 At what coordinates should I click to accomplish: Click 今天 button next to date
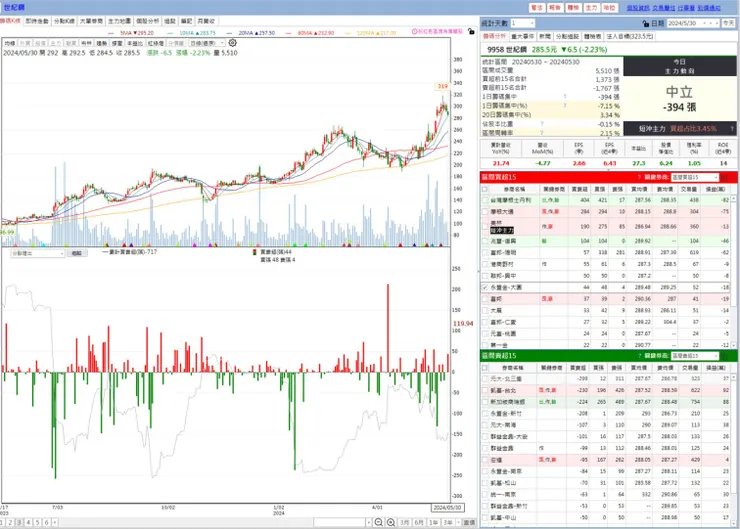729,23
